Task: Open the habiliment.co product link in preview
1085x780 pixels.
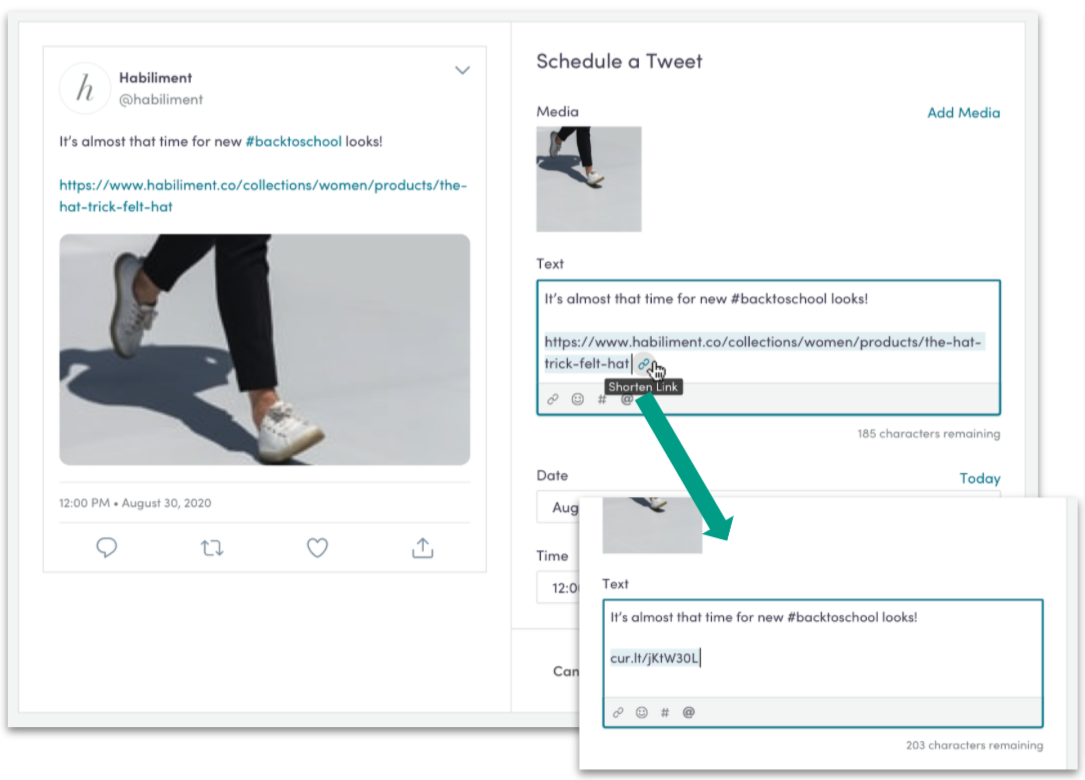Action: point(263,196)
